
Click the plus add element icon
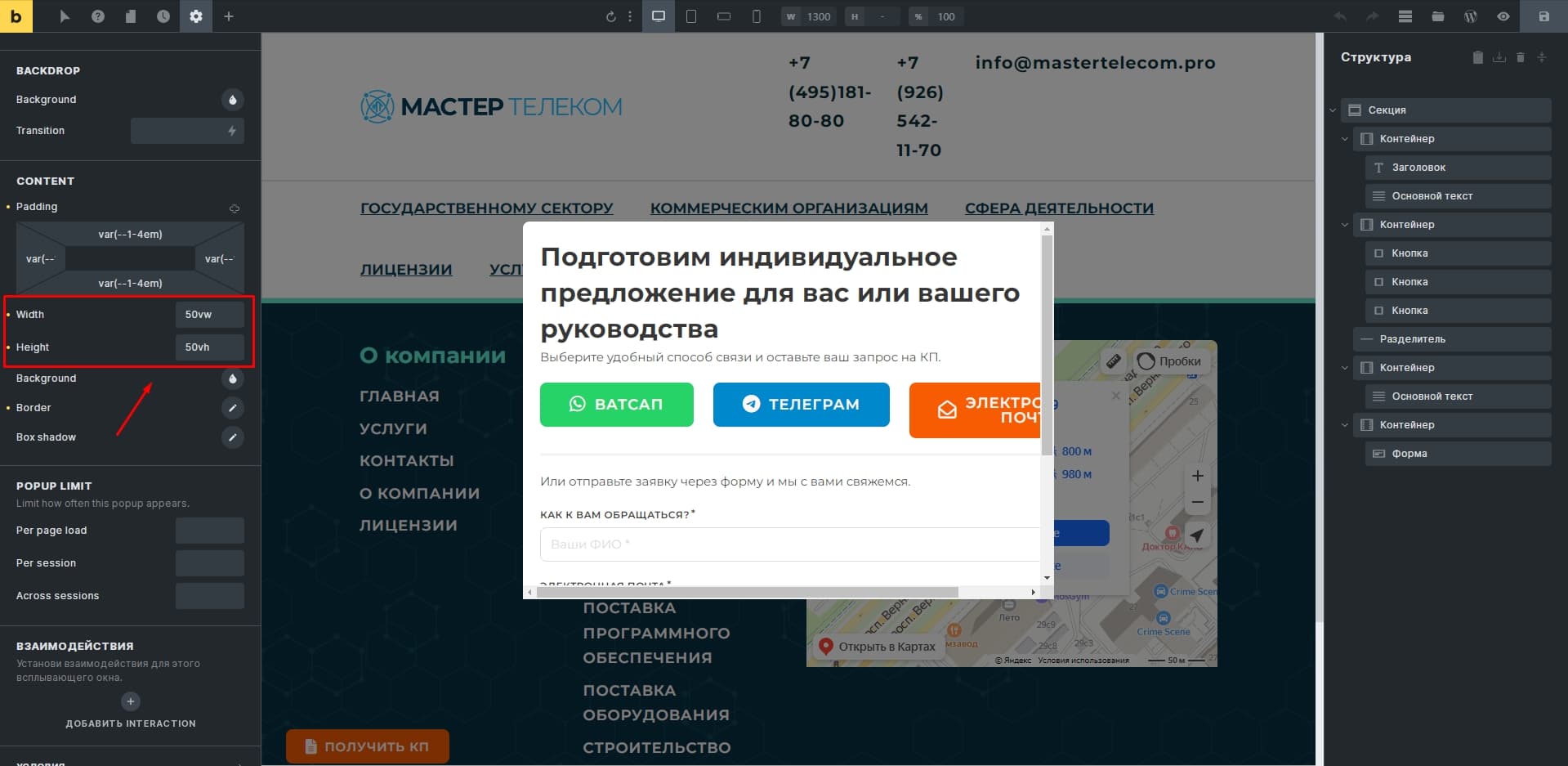tap(229, 16)
